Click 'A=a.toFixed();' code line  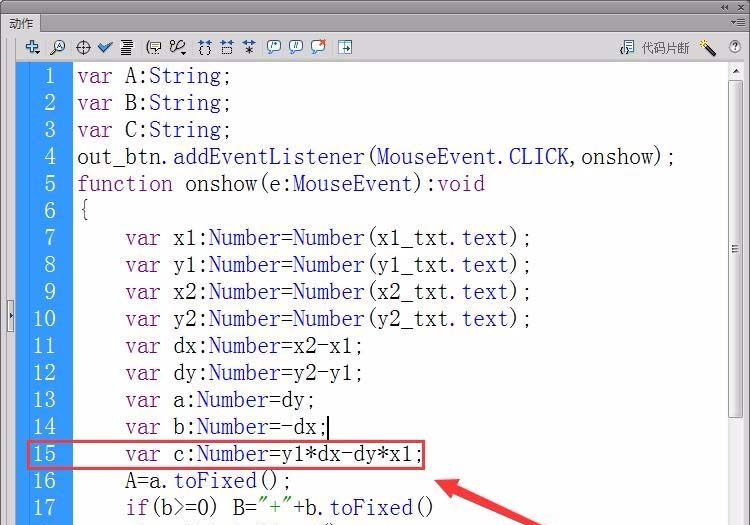pos(208,481)
